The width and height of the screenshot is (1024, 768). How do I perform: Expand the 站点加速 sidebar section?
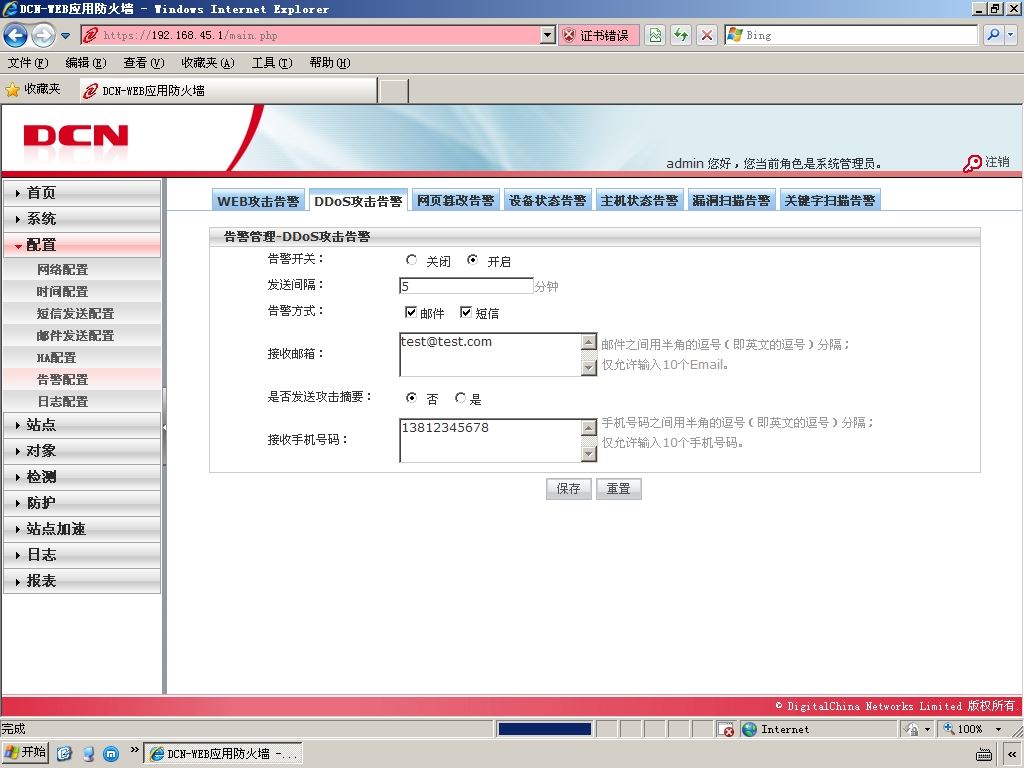tap(82, 529)
